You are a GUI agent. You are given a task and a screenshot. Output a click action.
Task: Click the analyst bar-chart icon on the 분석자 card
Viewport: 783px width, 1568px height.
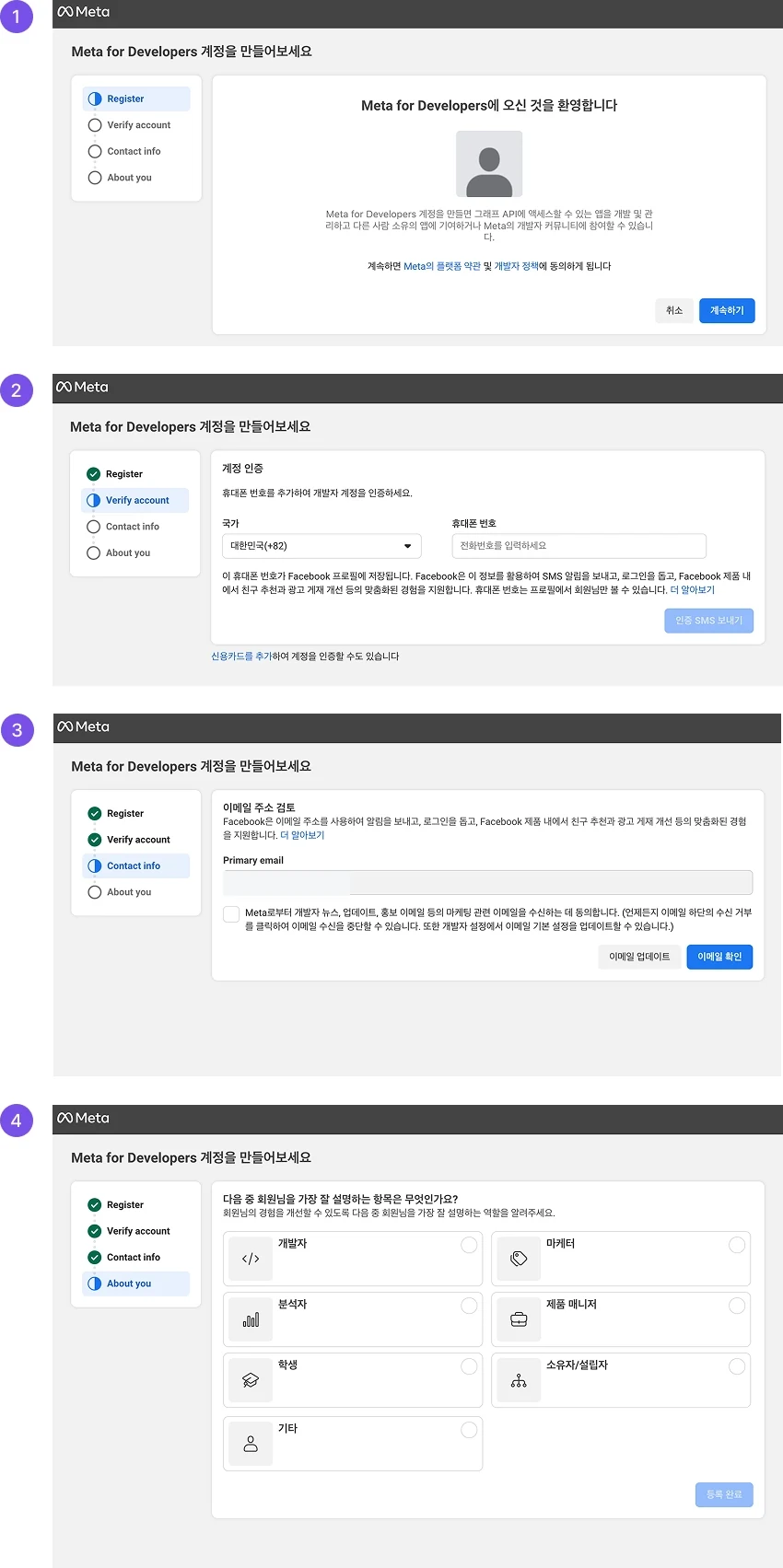click(x=251, y=1319)
